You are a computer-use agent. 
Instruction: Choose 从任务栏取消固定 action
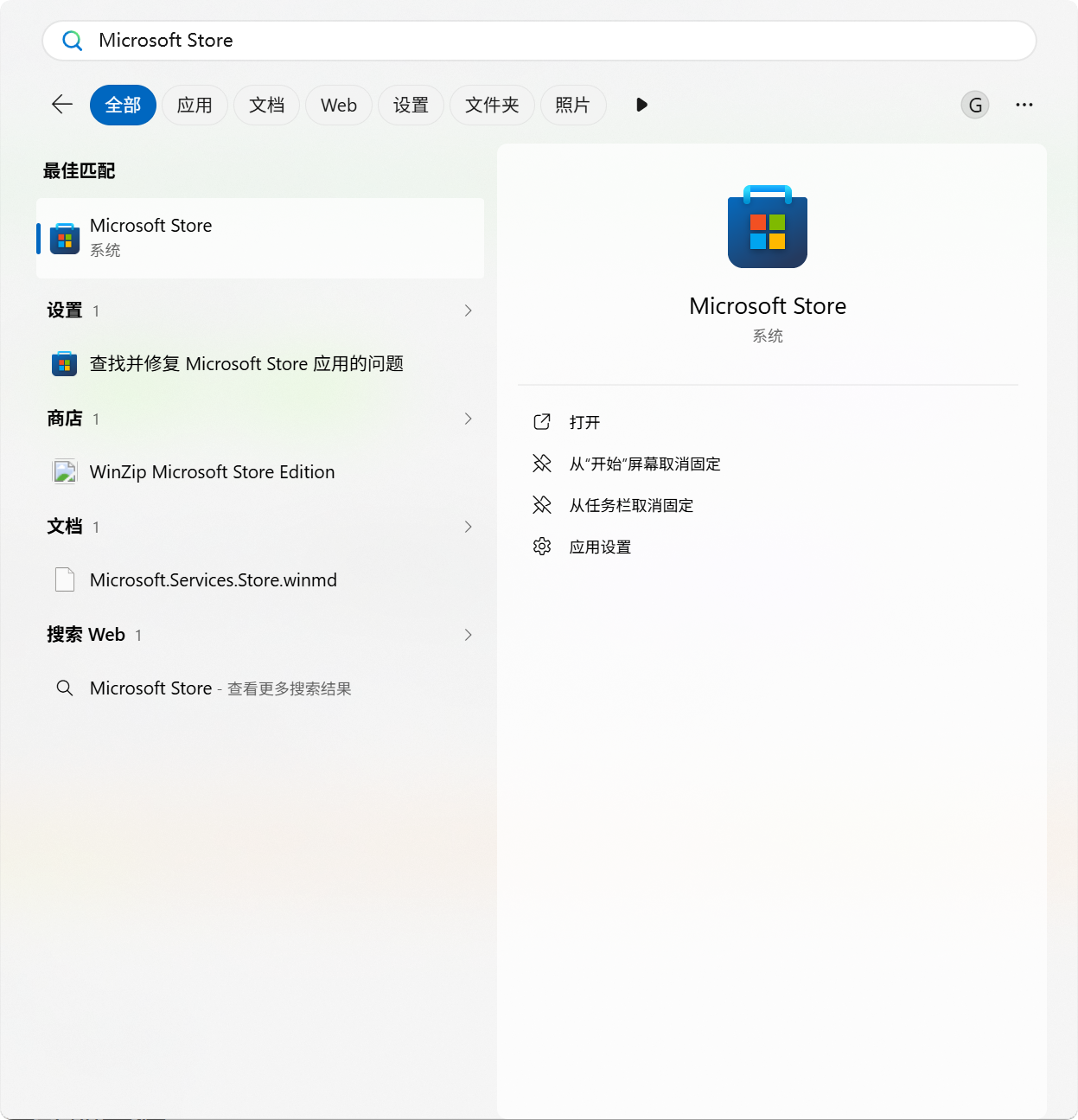(x=631, y=505)
